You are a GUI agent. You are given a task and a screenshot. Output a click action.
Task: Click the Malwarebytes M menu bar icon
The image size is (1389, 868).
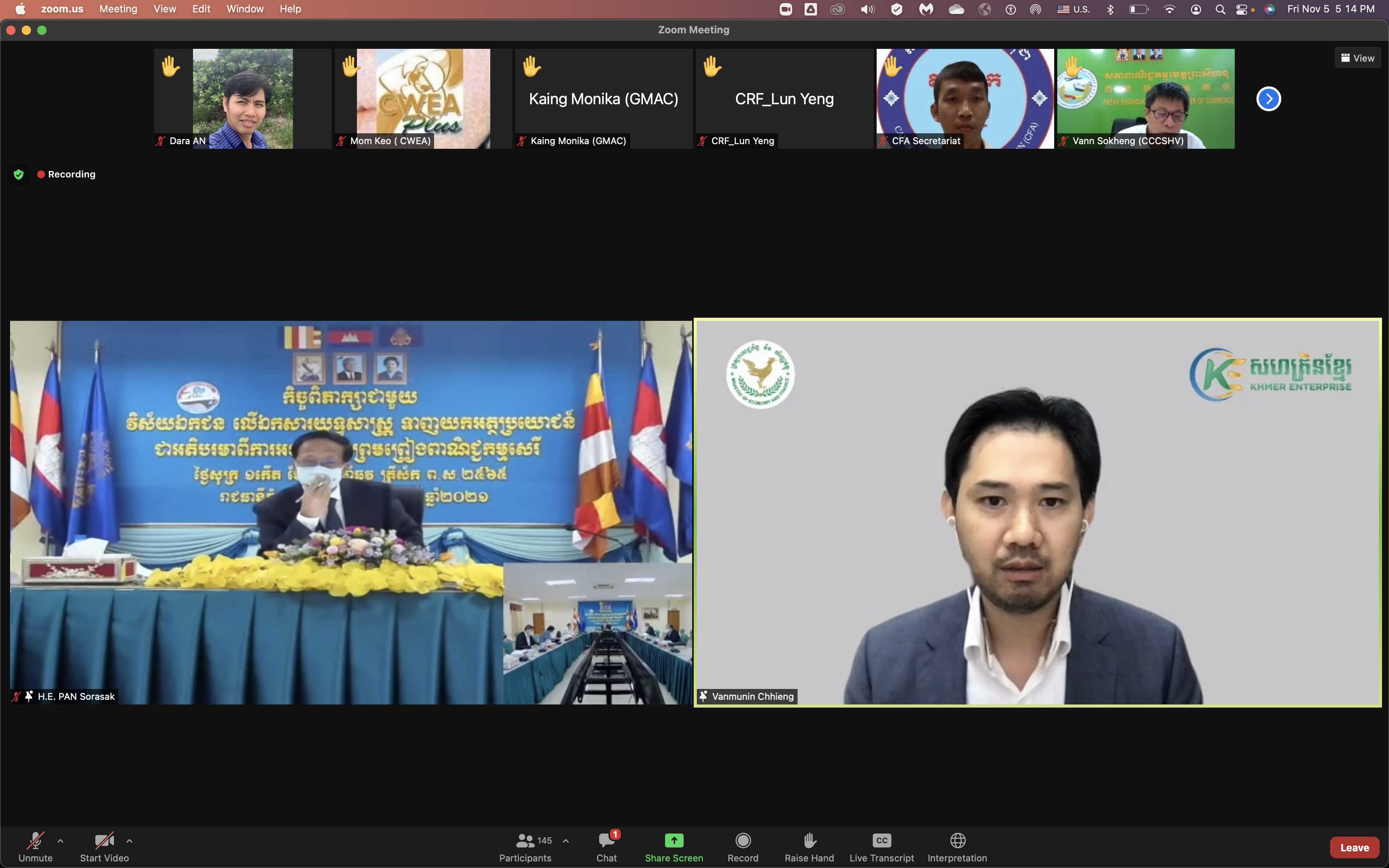click(926, 9)
